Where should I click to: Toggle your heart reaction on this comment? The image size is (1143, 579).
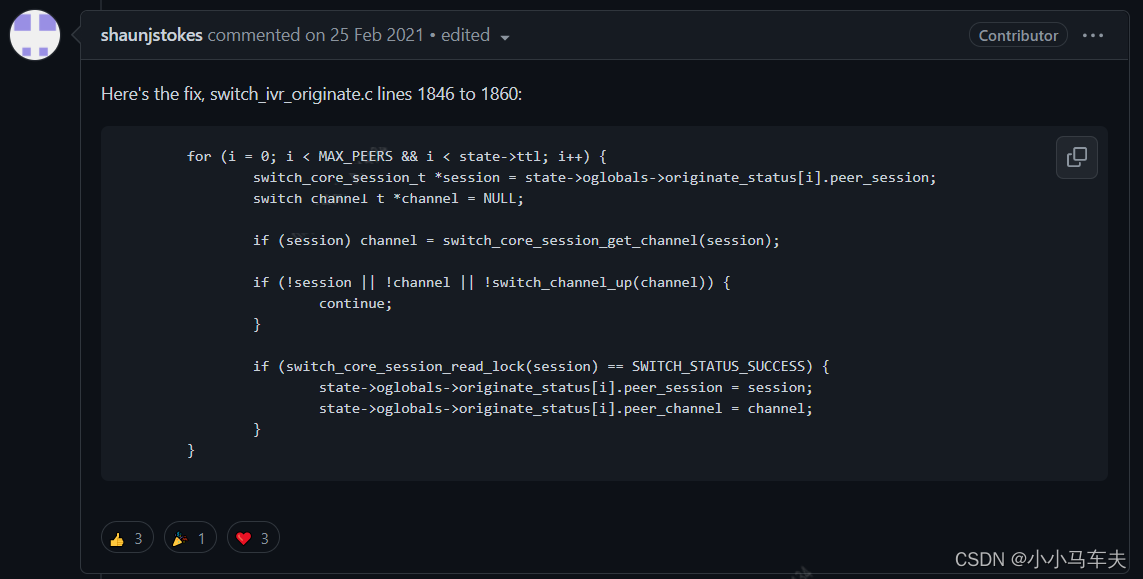252,537
